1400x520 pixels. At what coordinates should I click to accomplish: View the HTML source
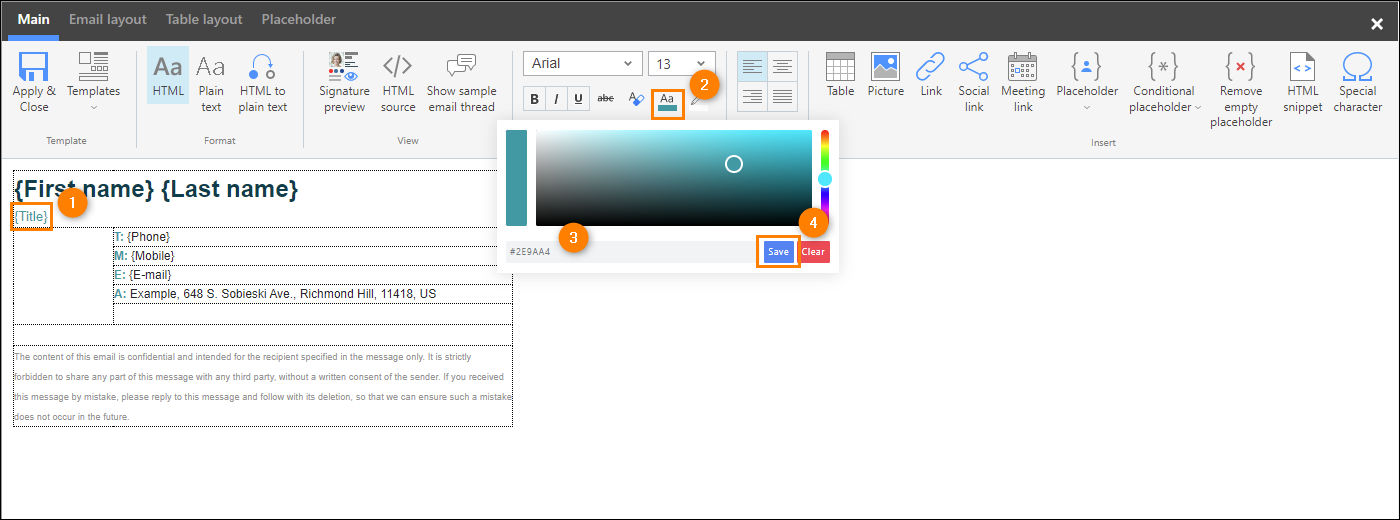[398, 82]
